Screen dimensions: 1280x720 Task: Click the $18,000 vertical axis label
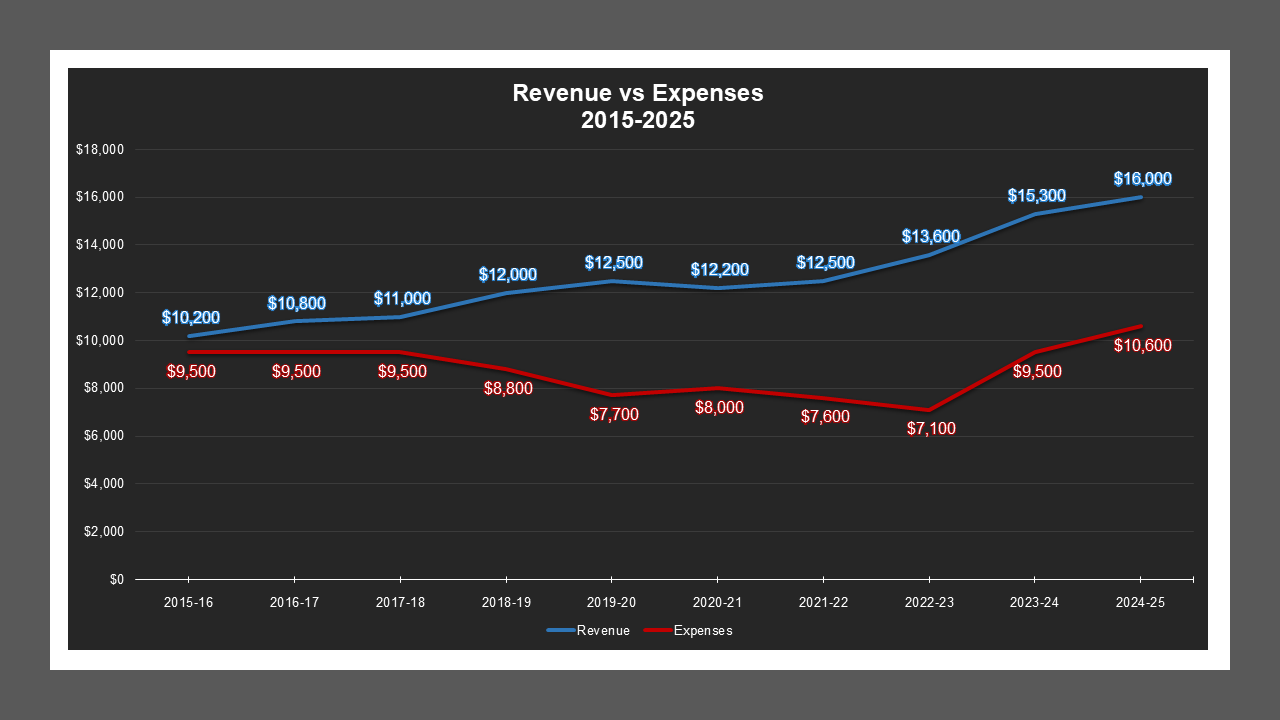(x=102, y=148)
